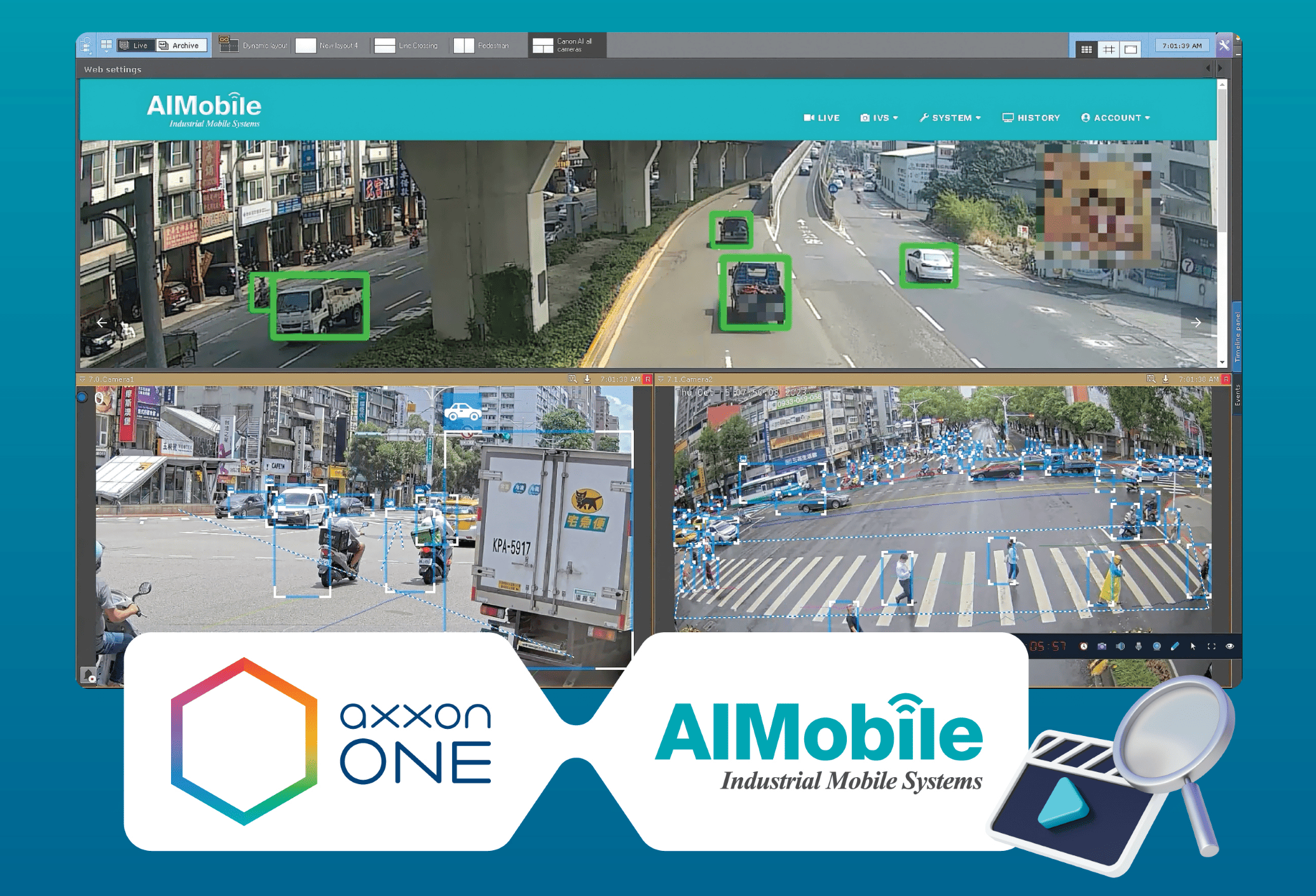Go to next image with right arrow
Image resolution: width=1316 pixels, height=896 pixels.
[1196, 323]
